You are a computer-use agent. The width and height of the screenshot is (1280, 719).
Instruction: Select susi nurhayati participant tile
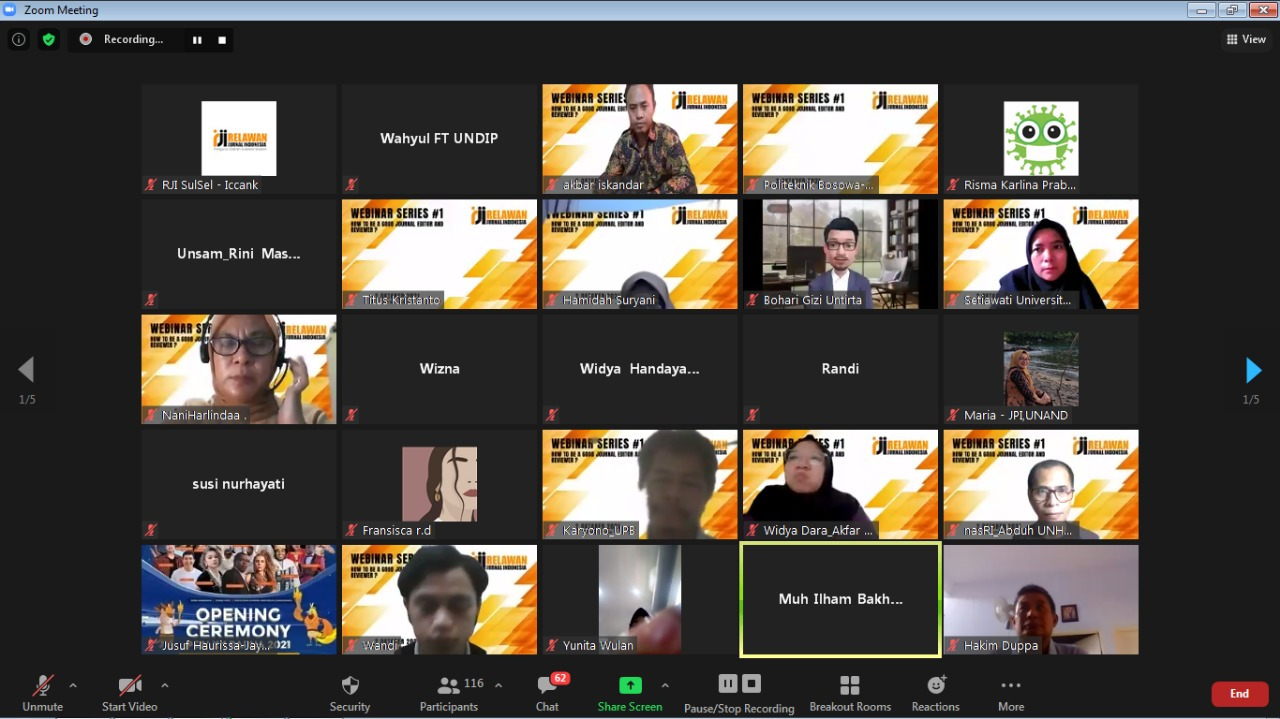tap(239, 484)
